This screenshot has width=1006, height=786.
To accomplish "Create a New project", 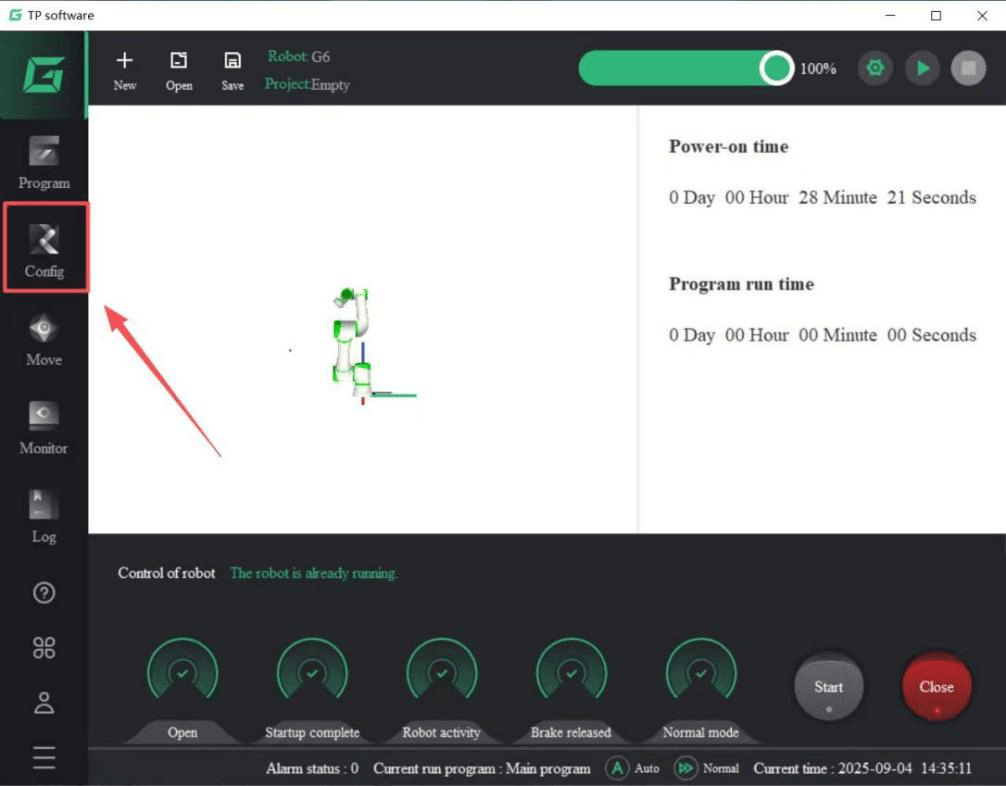I will click(x=124, y=71).
